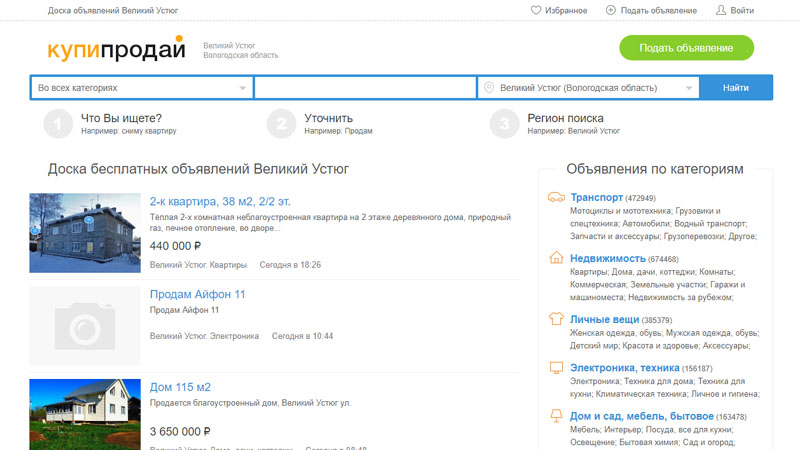Click the location pin icon in region field
This screenshot has height=450, width=800.
(489, 88)
